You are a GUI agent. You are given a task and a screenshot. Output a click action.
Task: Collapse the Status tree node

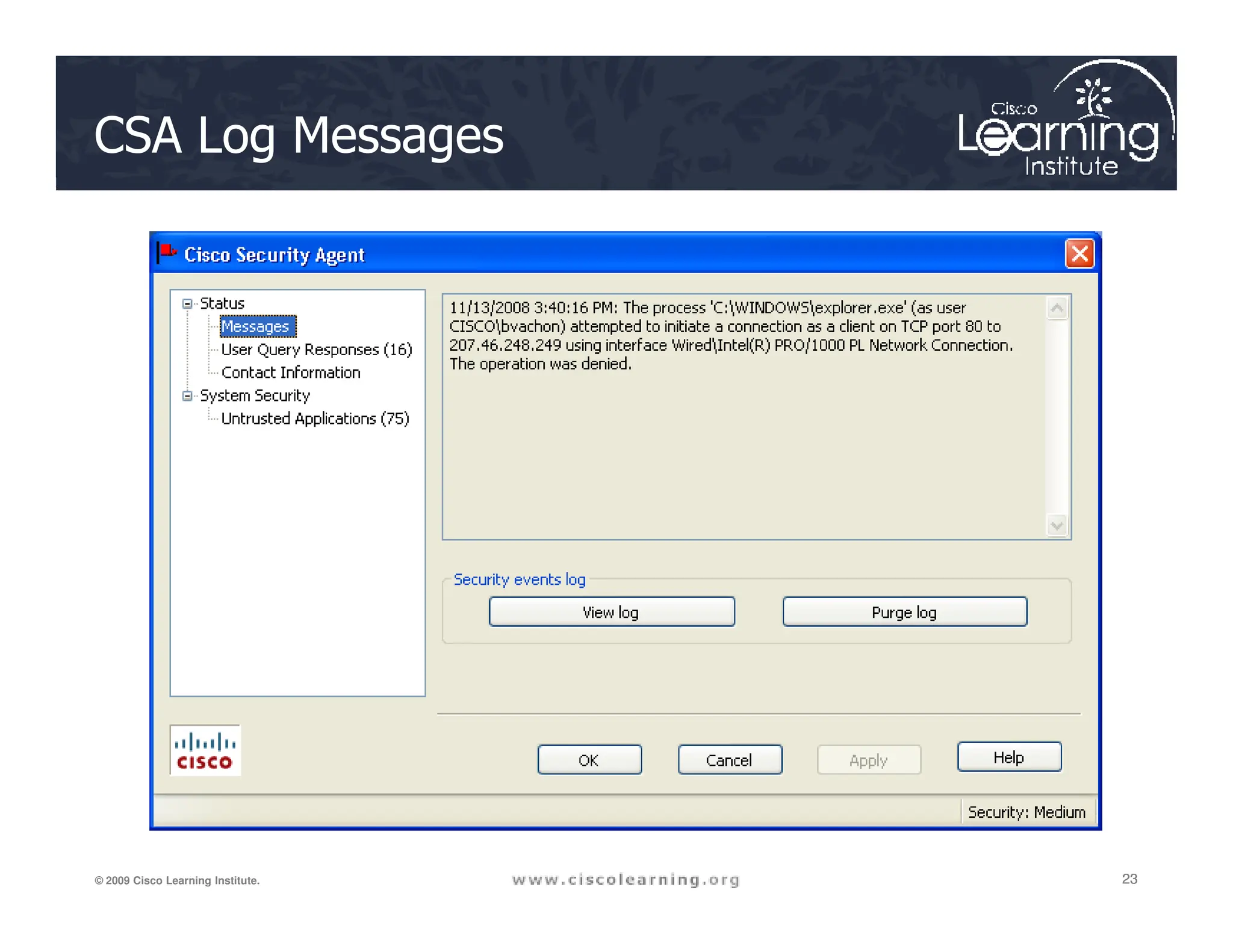187,304
